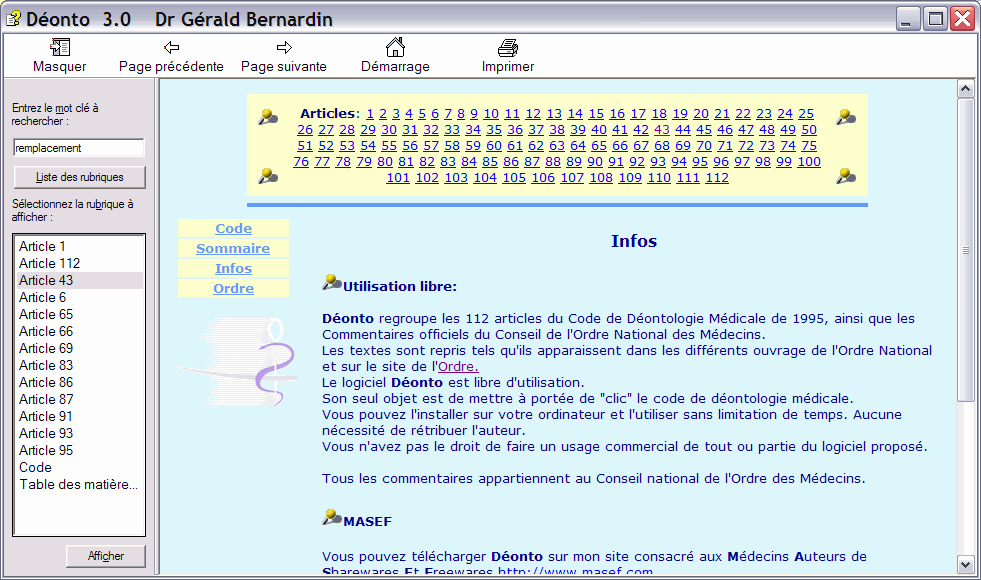The image size is (981, 580).
Task: Click the vertical scrollbar thumb
Action: coord(965,250)
